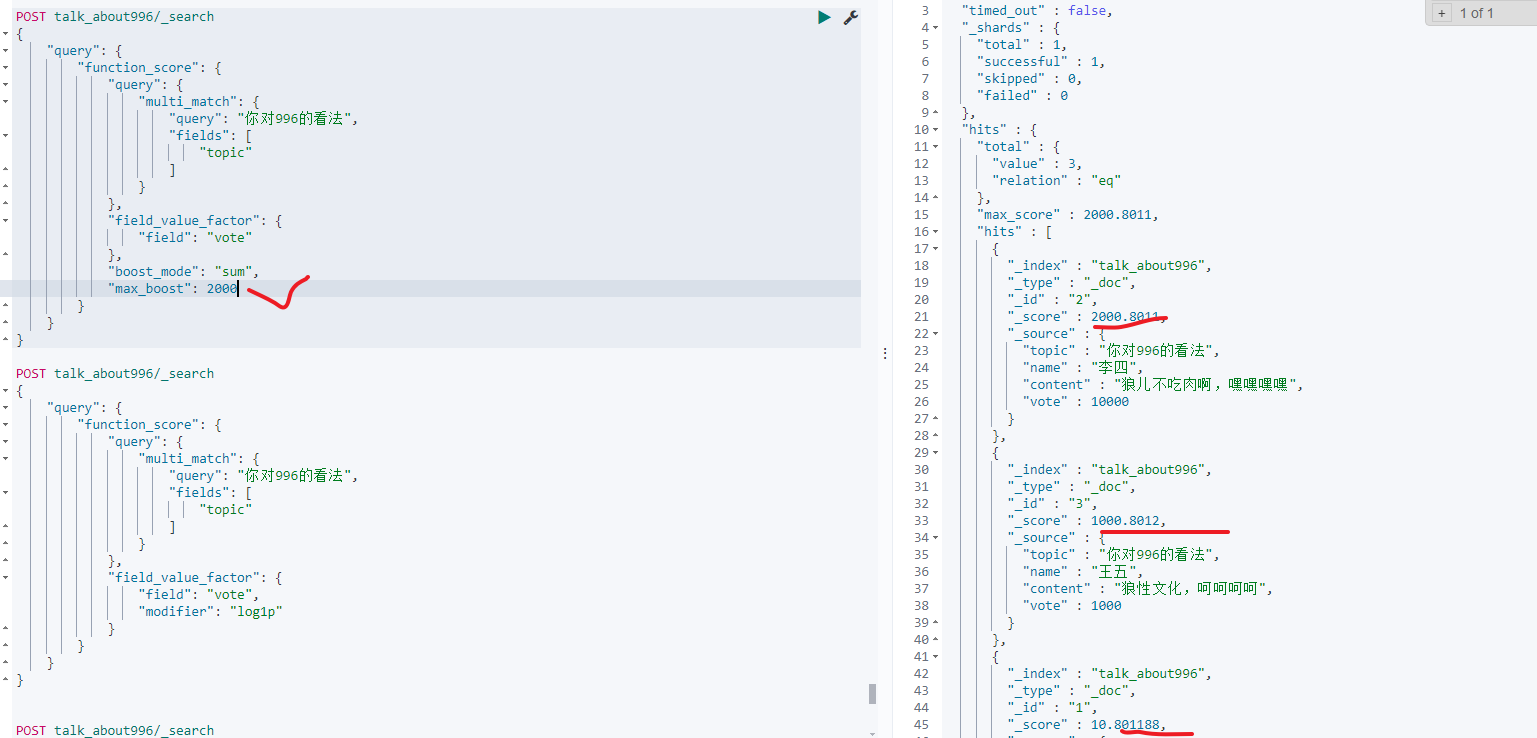Run the first request with the green play icon
Image resolution: width=1537 pixels, height=738 pixels.
(824, 17)
